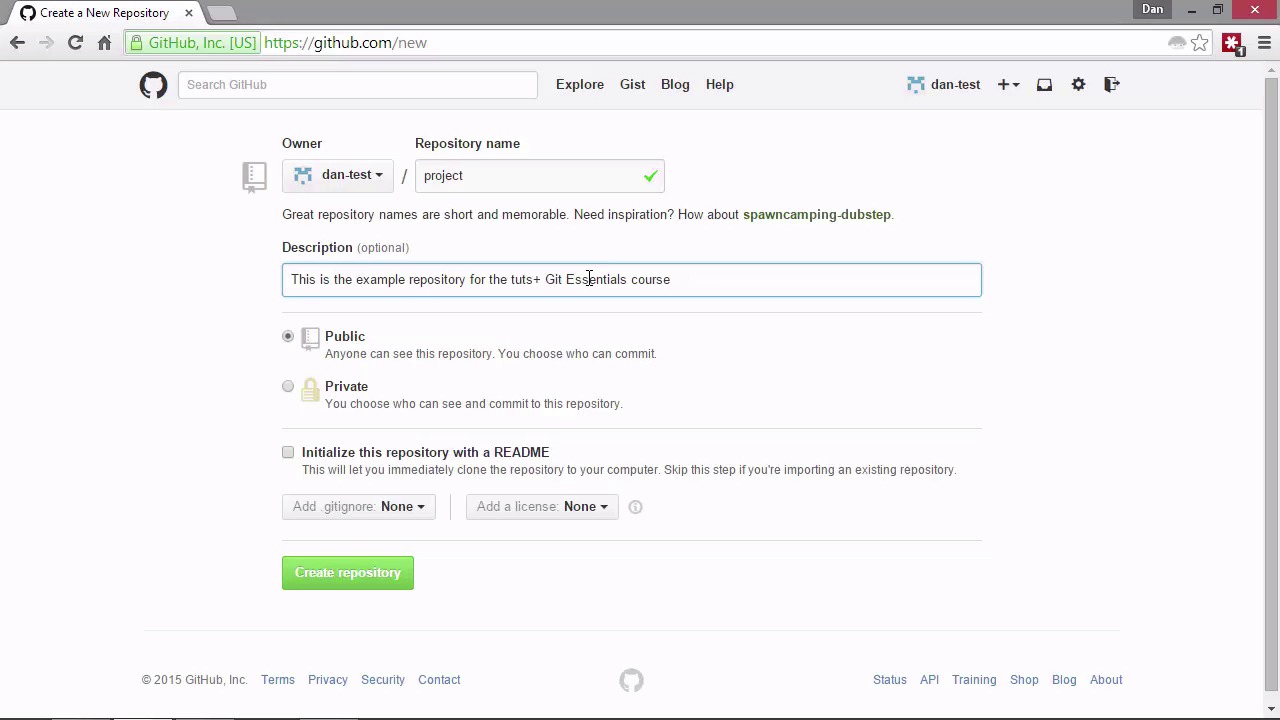
Task: Click the green SSL lock badge
Action: click(x=193, y=43)
